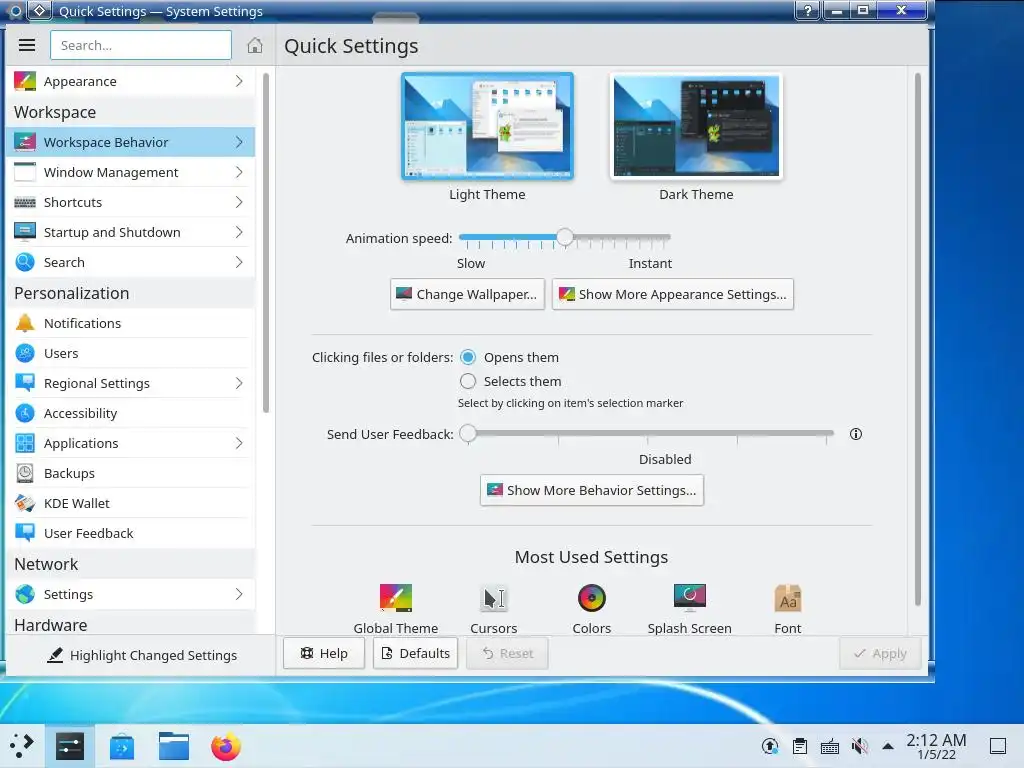
Task: Open the Colors settings icon
Action: 592,609
